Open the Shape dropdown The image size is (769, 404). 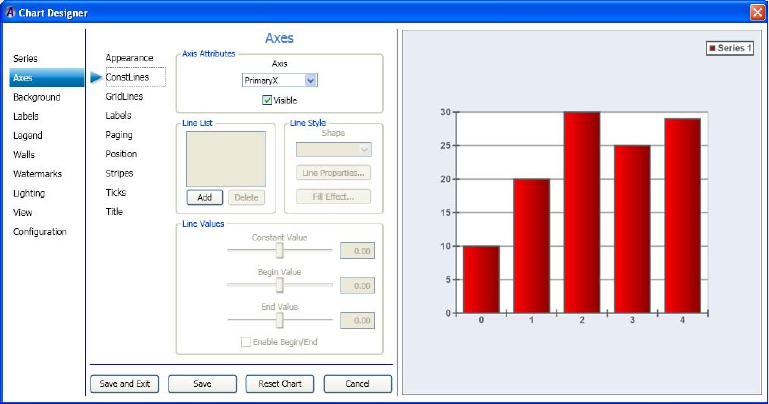click(x=333, y=149)
